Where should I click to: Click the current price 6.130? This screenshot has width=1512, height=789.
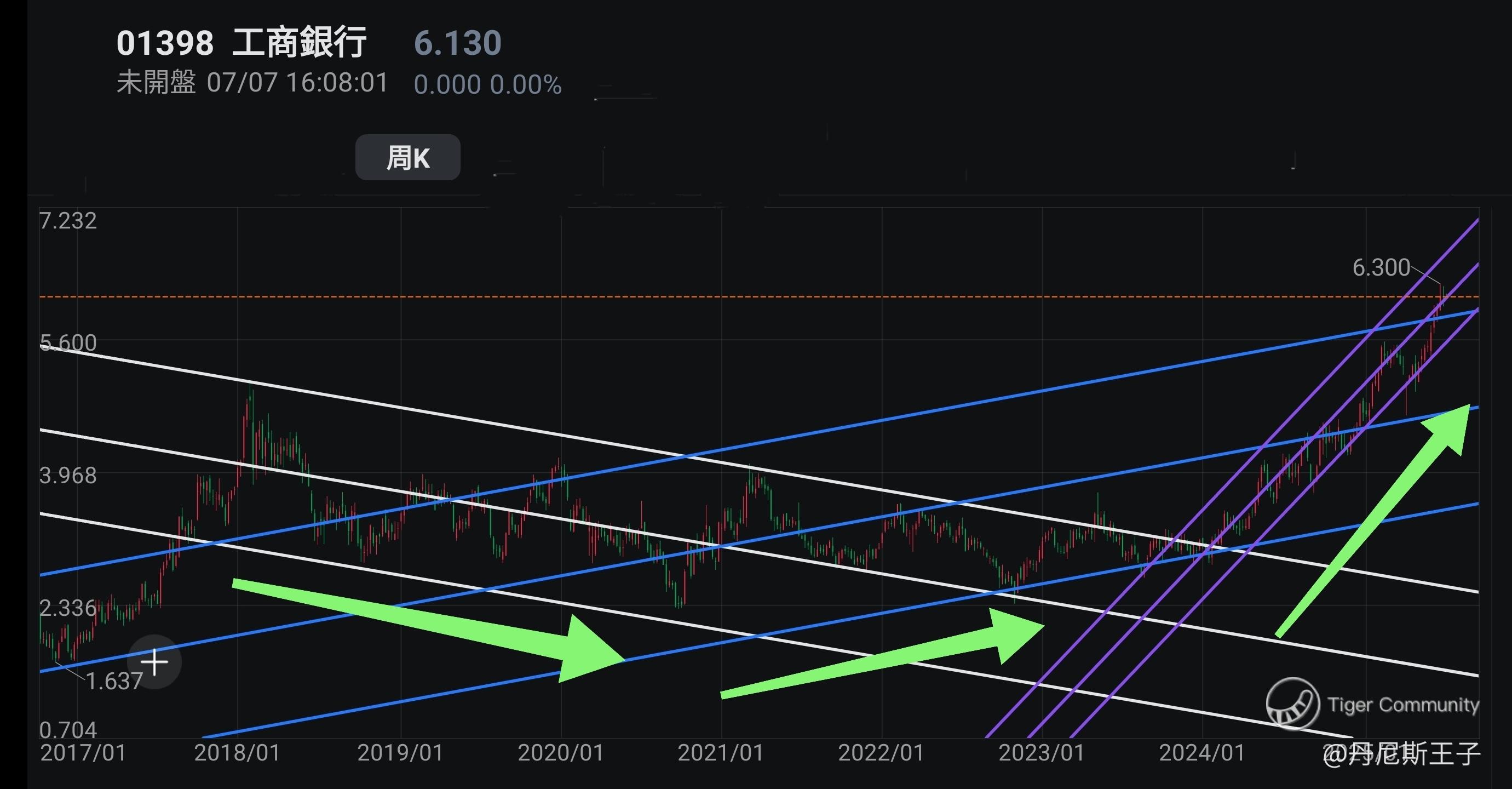(458, 43)
